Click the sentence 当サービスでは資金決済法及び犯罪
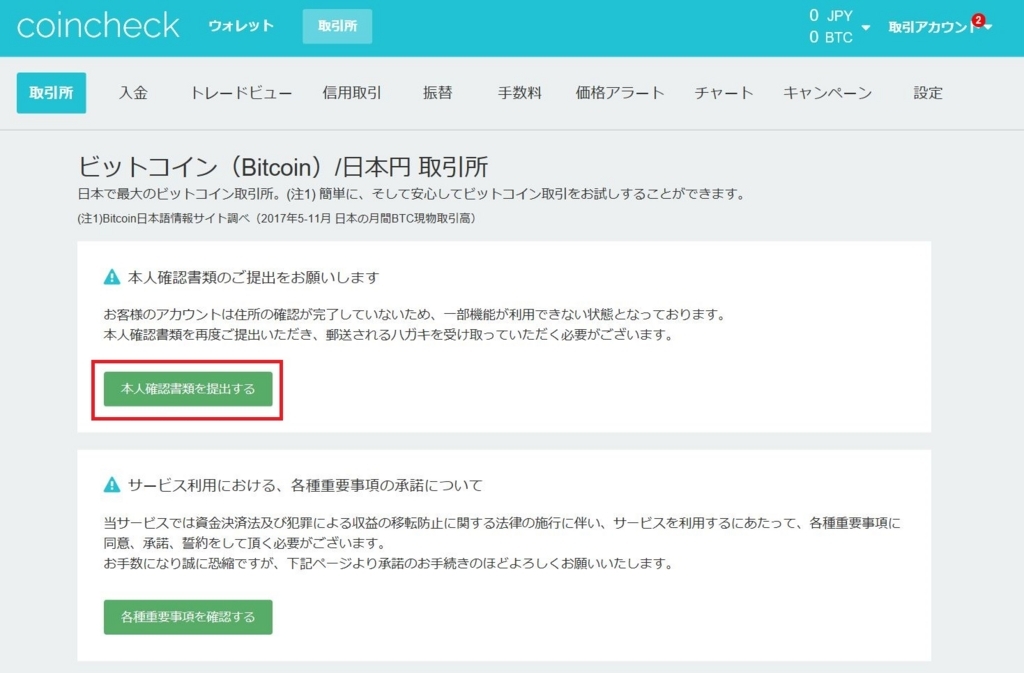 click(502, 523)
